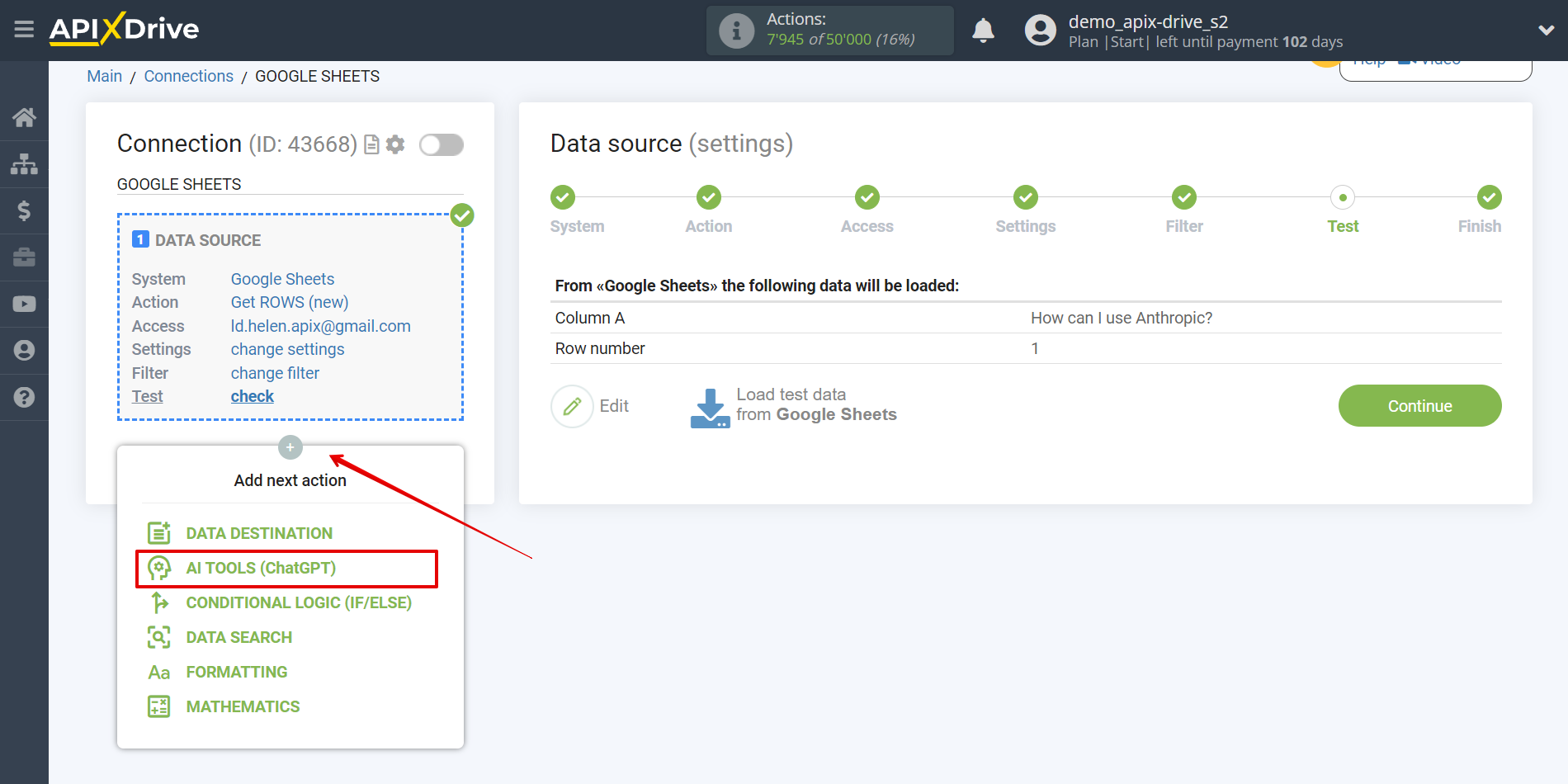Click the demo_apix-drive_s2 username
This screenshot has width=1568, height=784.
[1148, 21]
